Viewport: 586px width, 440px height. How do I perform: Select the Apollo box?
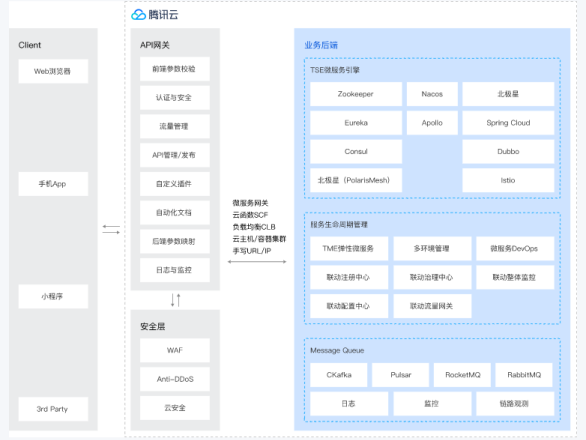pos(432,123)
